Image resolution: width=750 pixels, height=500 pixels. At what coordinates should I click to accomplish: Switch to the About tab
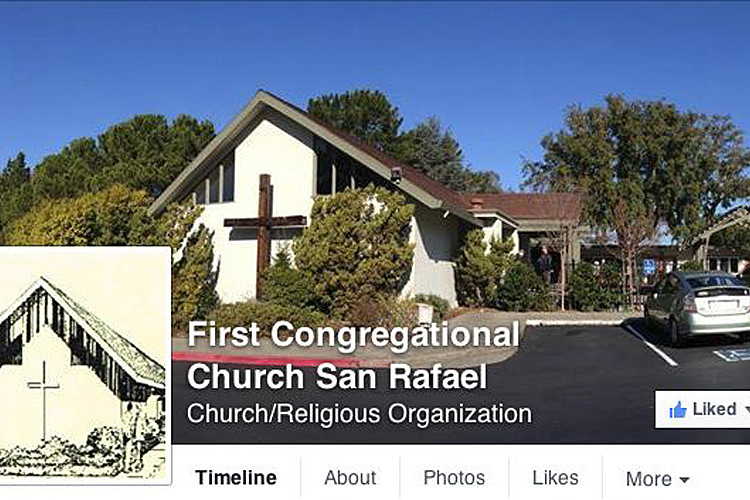350,478
